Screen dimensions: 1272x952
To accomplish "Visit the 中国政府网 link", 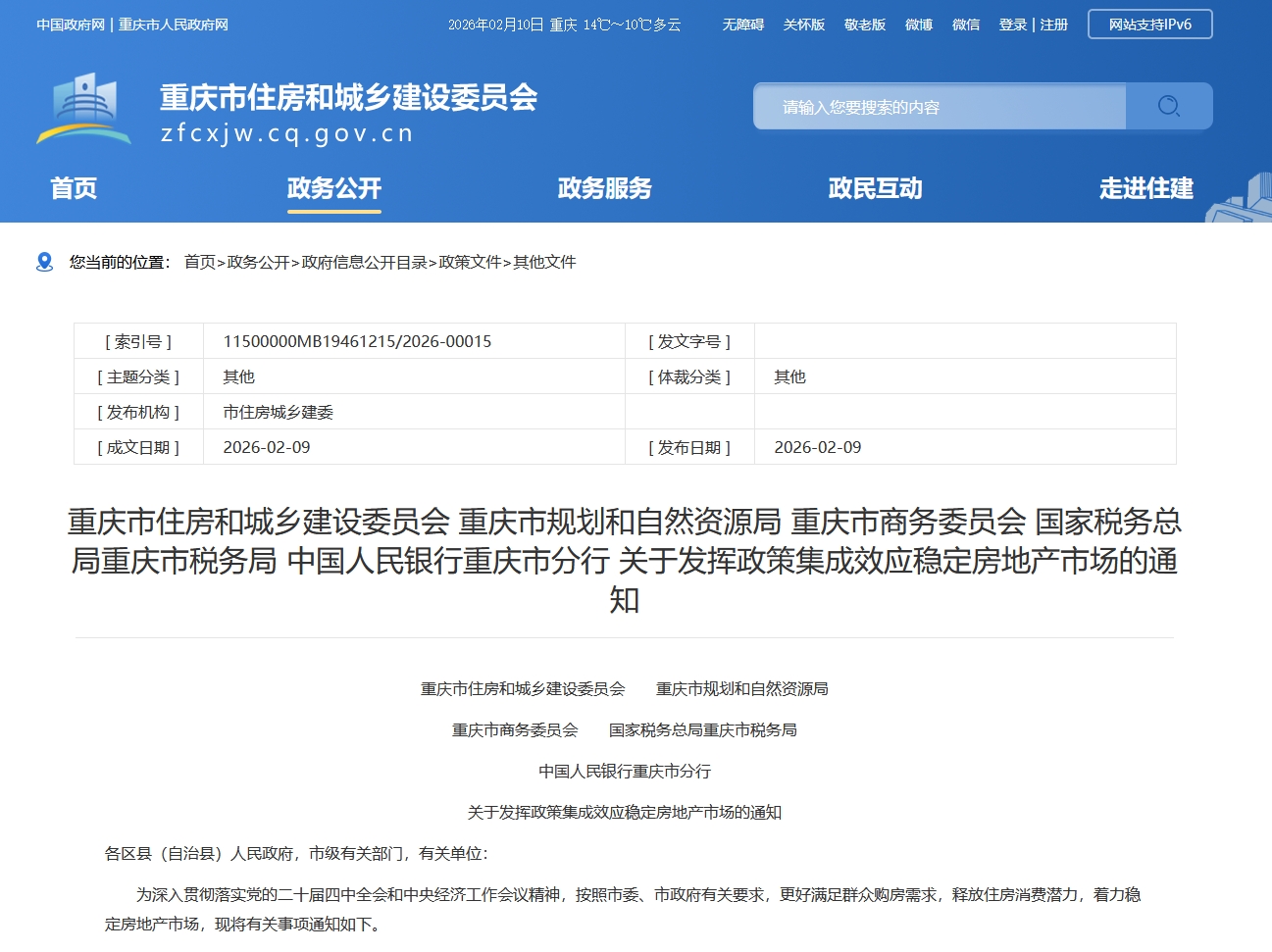I will point(71,25).
